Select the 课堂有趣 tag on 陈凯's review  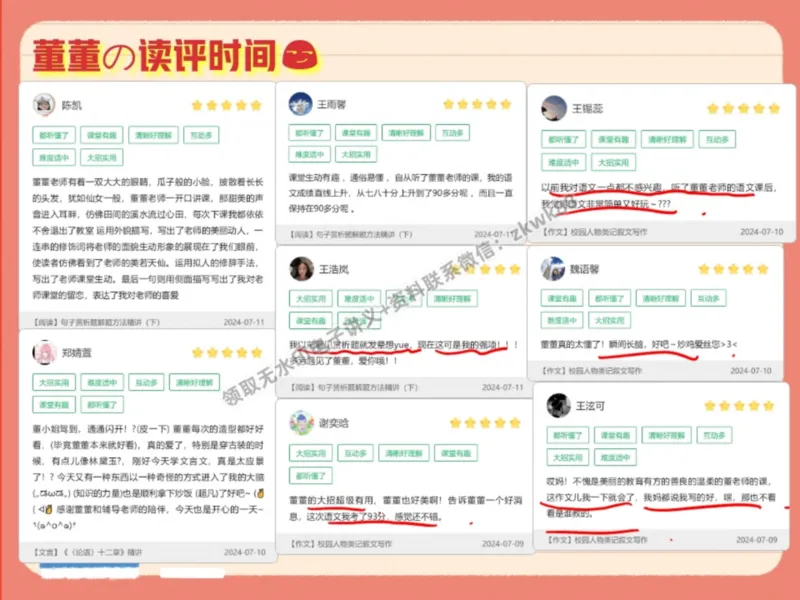pyautogui.click(x=102, y=135)
